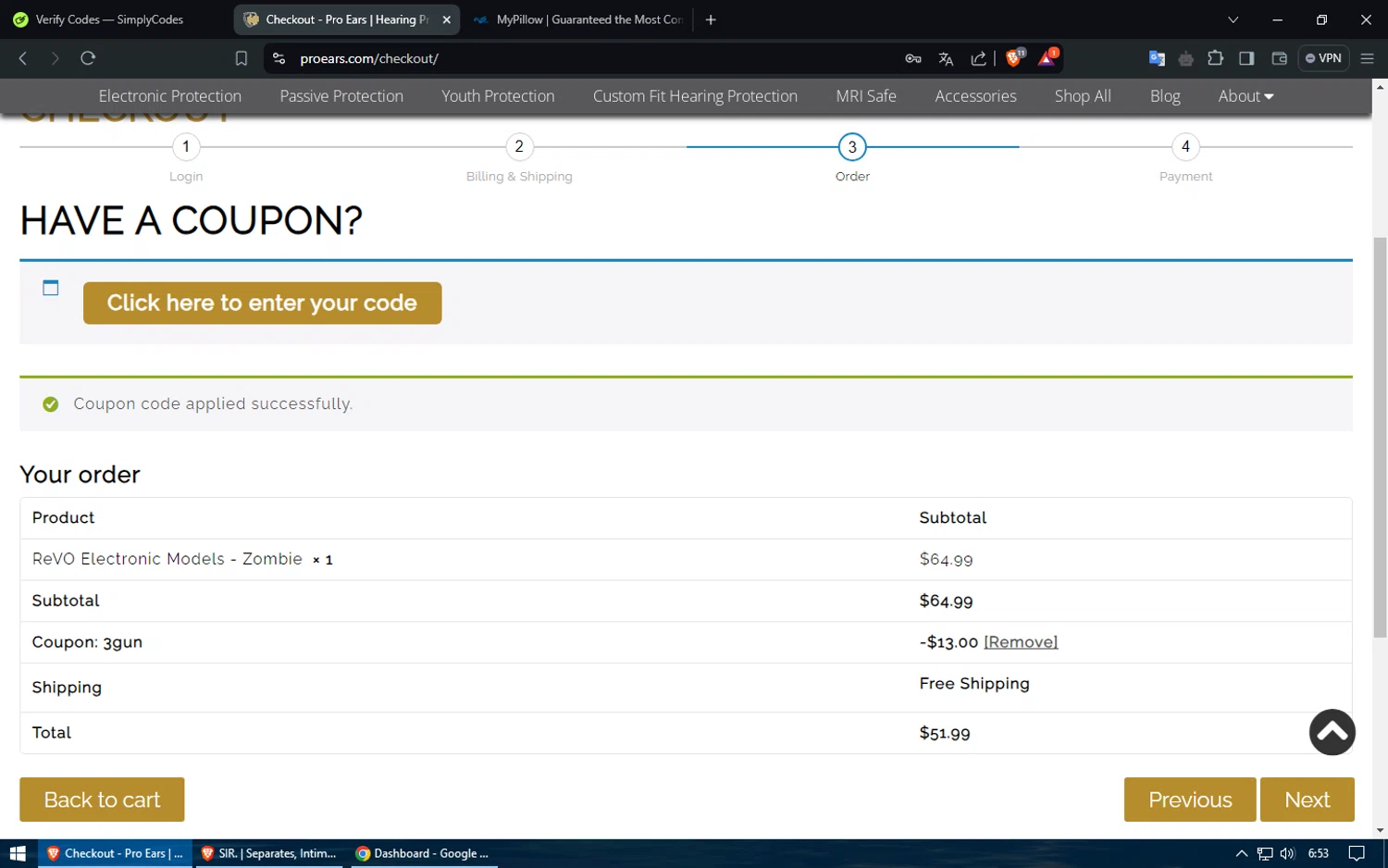
Task: Close the Checkout - Pro Ears tab
Action: coord(447,19)
